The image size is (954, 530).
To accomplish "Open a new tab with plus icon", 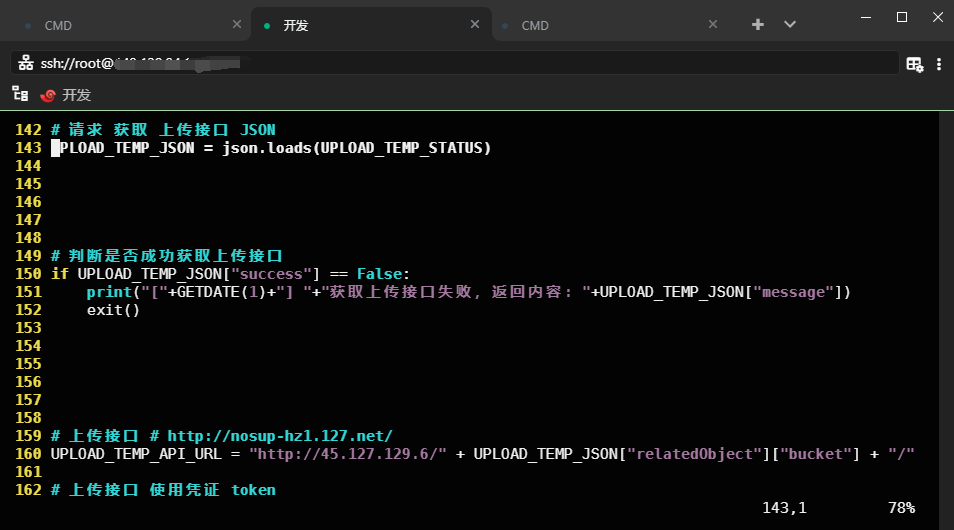I will pos(758,25).
